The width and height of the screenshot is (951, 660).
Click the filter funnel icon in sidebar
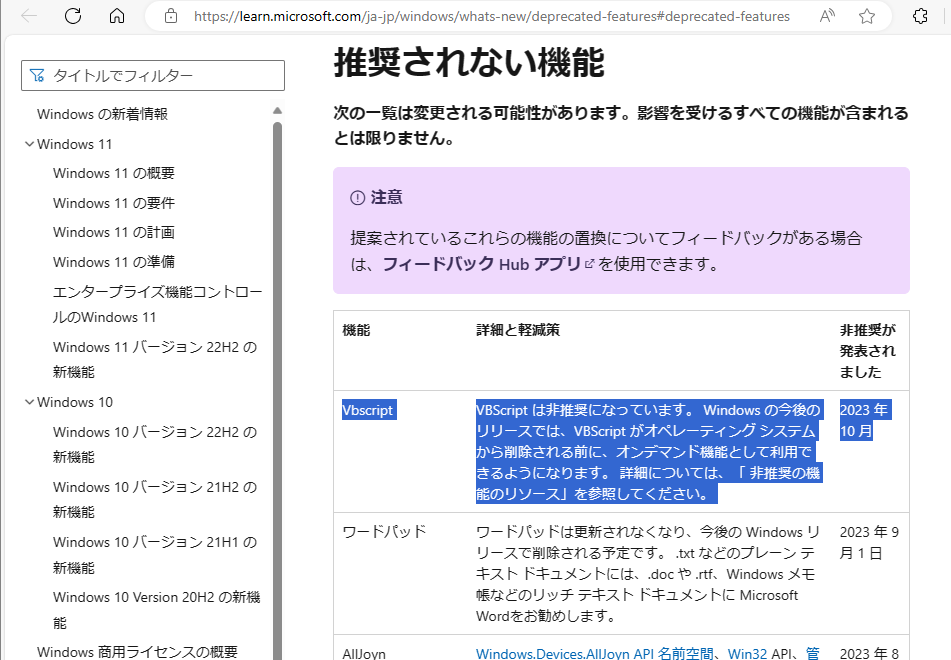coord(38,76)
